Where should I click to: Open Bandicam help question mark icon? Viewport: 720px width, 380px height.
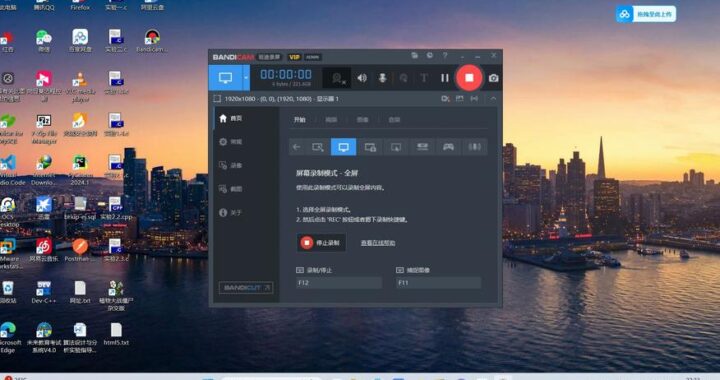click(445, 56)
